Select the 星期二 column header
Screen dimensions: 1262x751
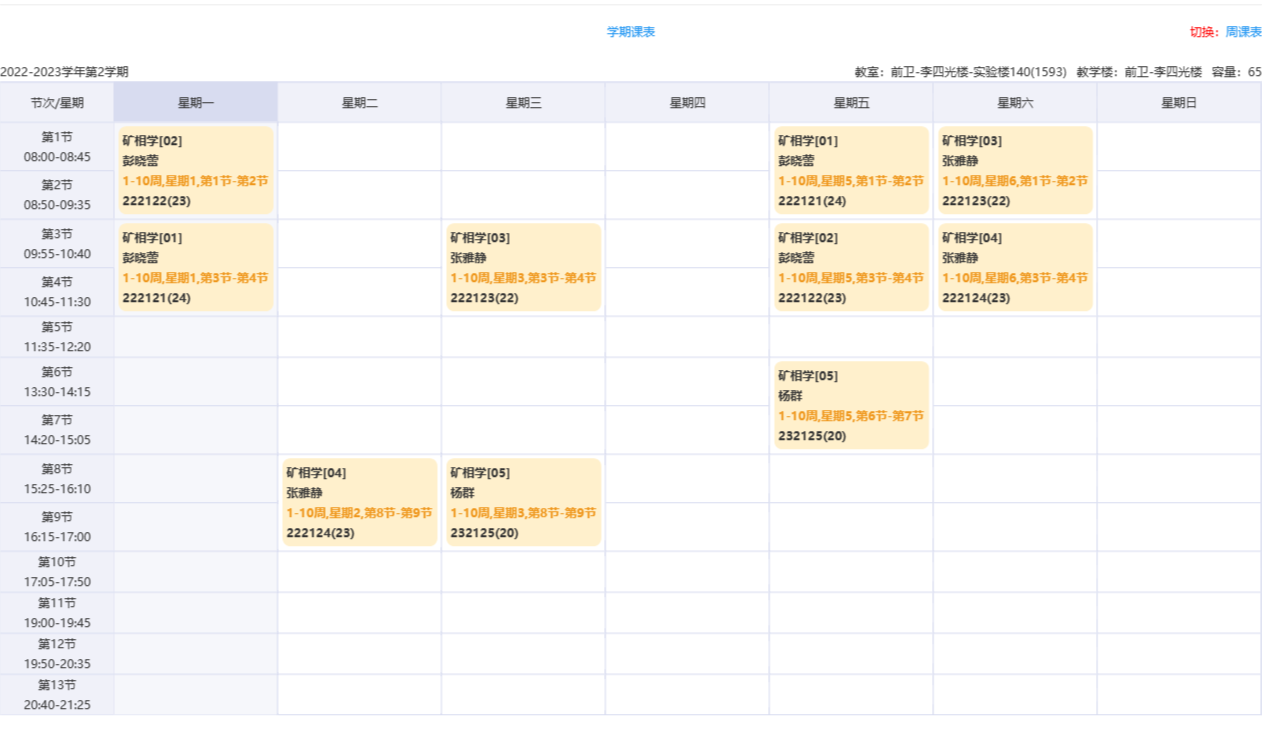360,103
